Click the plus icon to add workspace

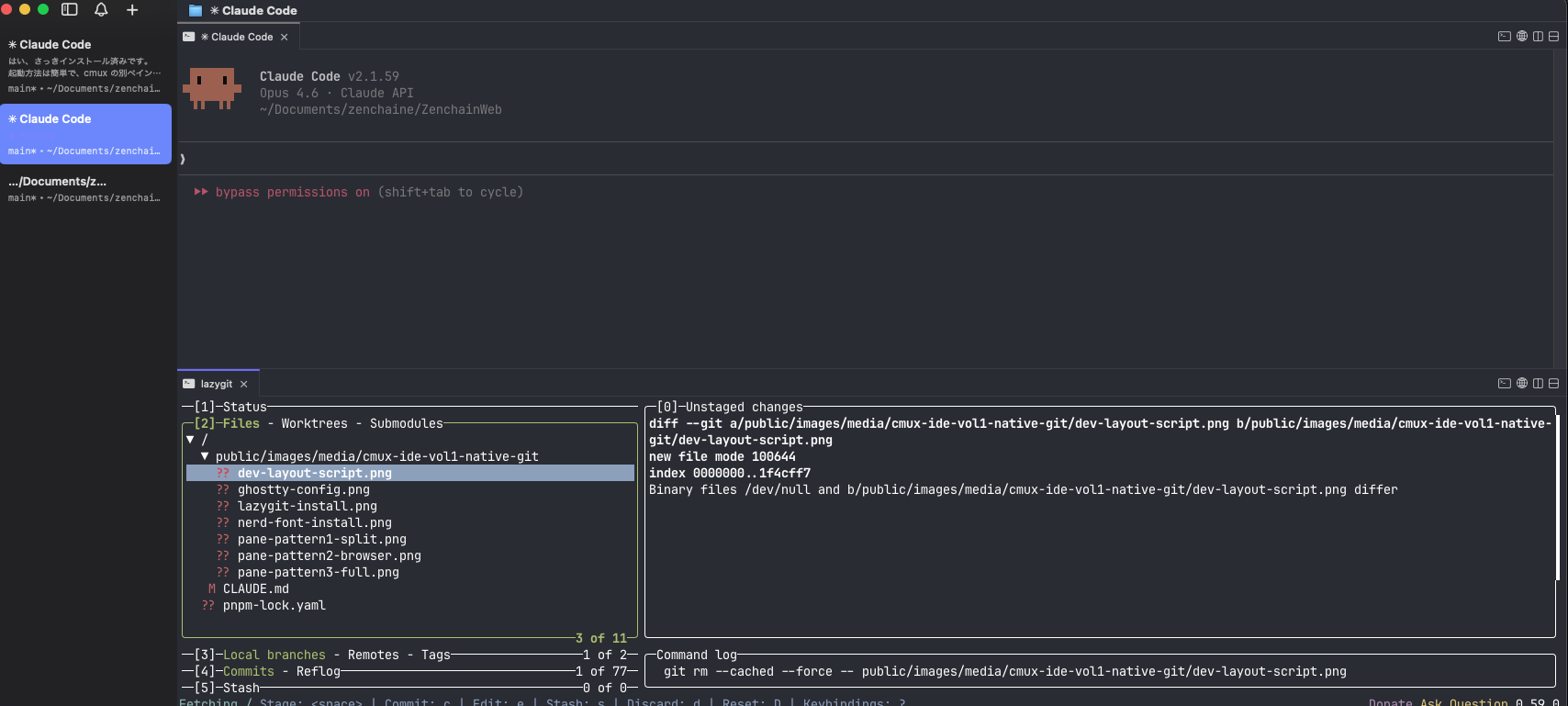tap(132, 9)
